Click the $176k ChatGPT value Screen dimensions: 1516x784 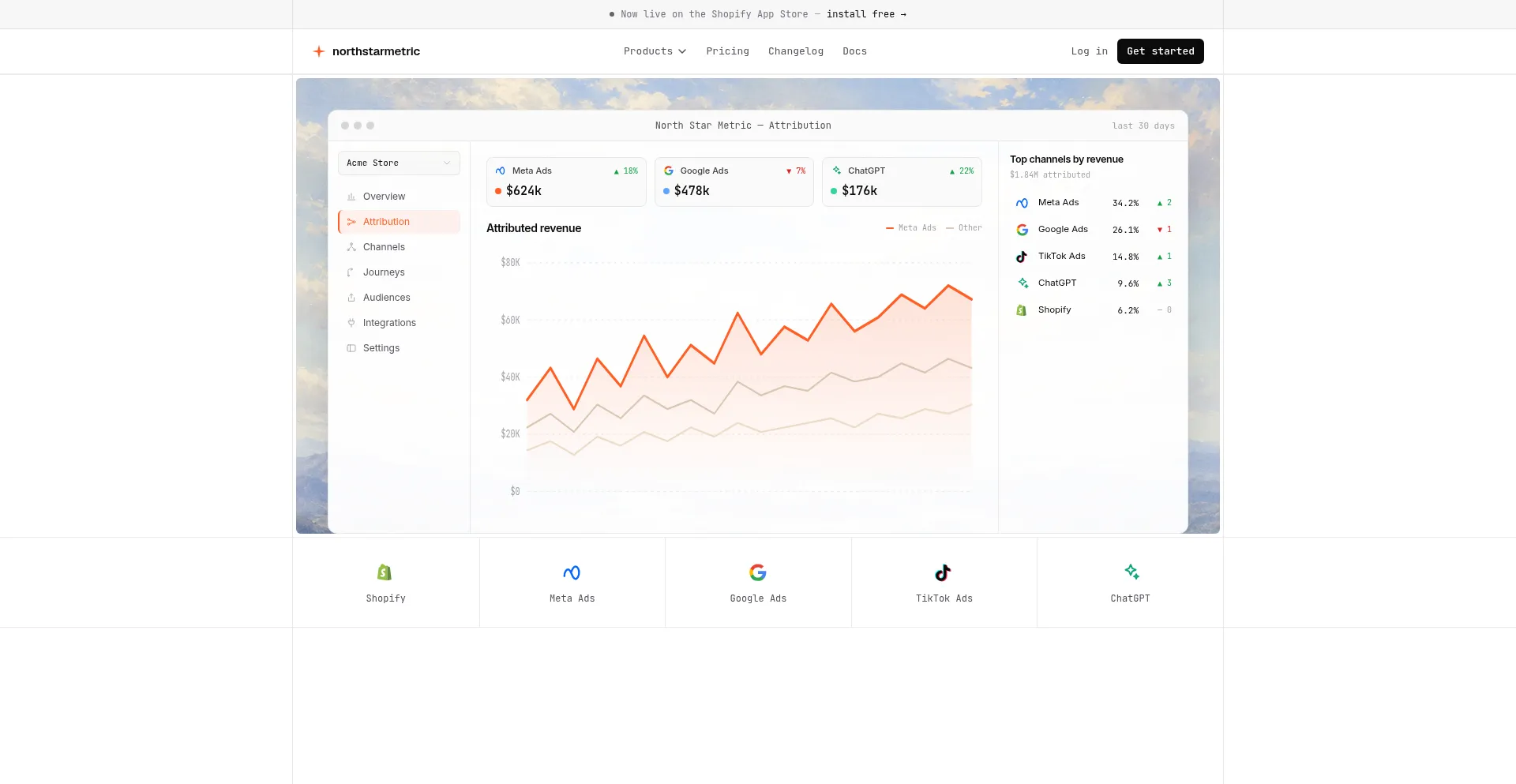pos(859,190)
